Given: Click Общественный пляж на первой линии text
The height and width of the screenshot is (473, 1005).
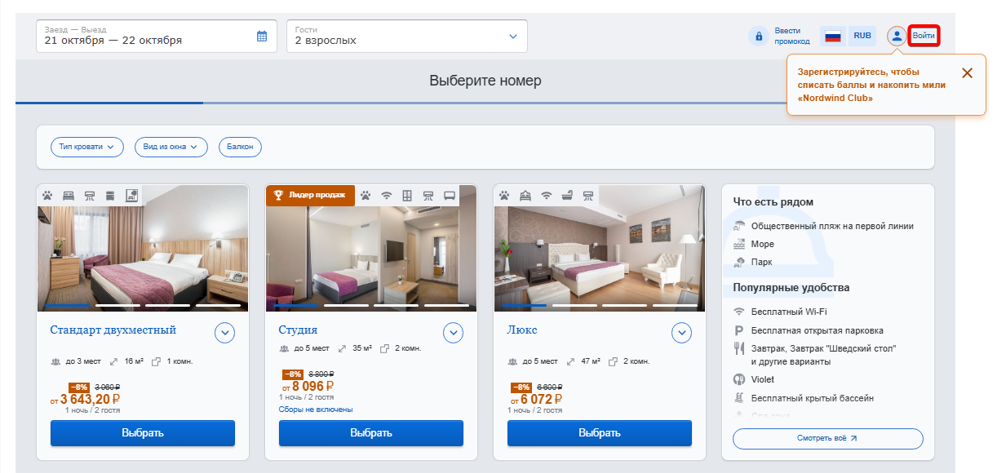Looking at the screenshot, I should pyautogui.click(x=833, y=226).
